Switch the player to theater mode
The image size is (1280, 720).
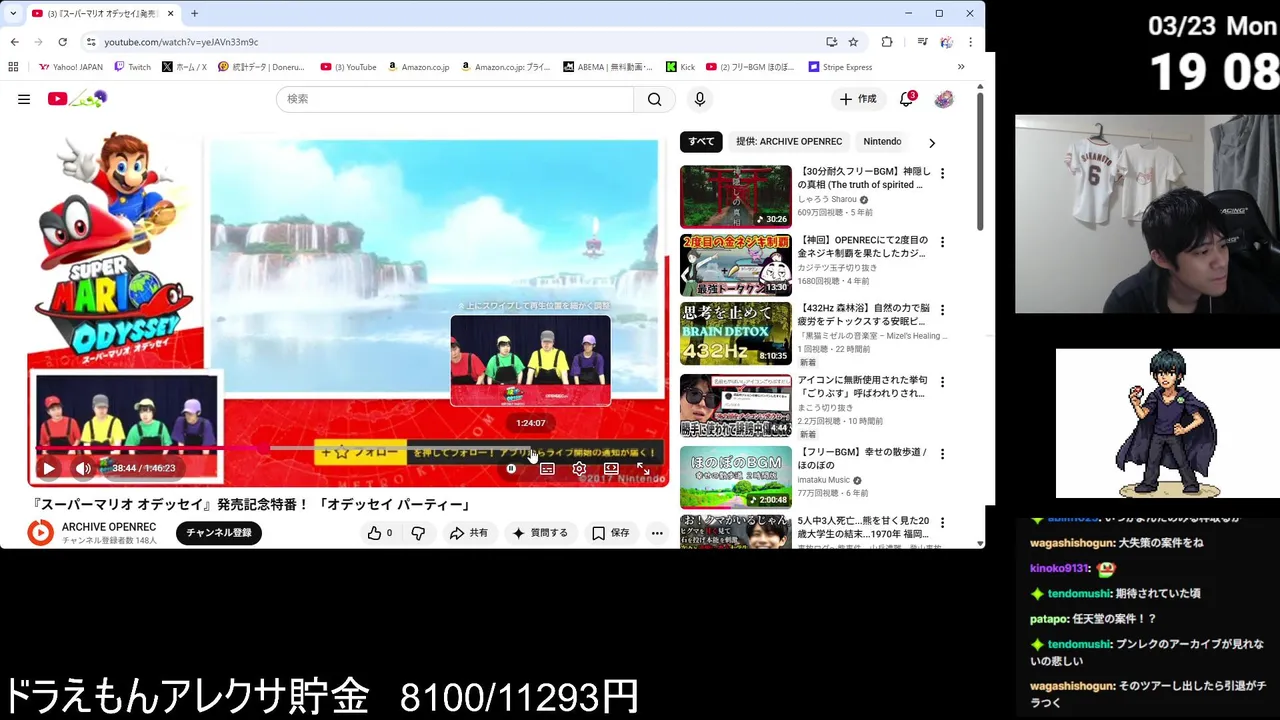611,468
